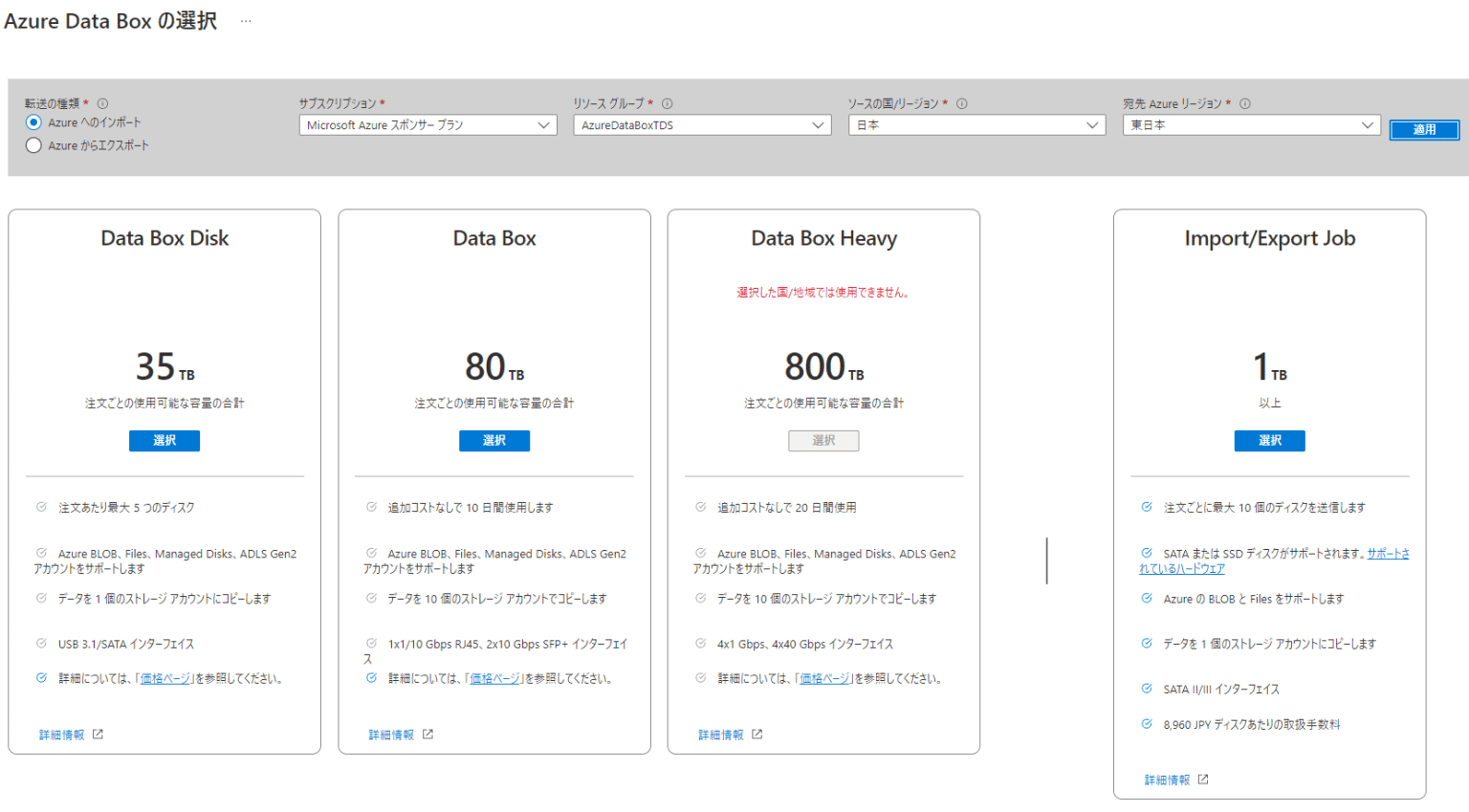Image resolution: width=1469 pixels, height=812 pixels.
Task: Open the ソースの国/リージョン dropdown showing 日本
Action: coord(976,125)
